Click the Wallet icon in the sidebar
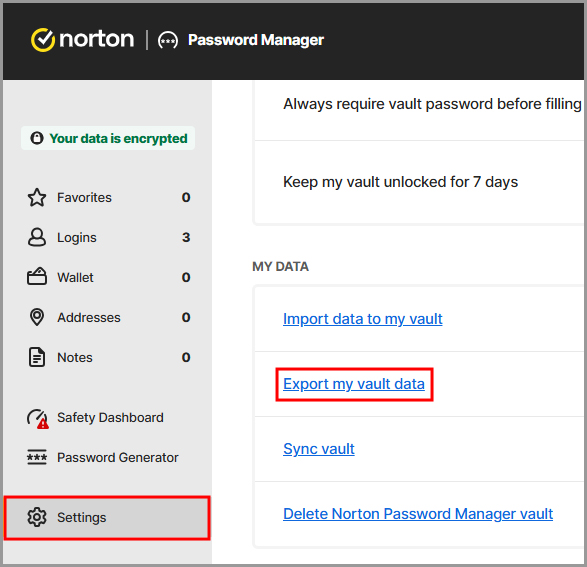This screenshot has width=587, height=567. point(37,277)
